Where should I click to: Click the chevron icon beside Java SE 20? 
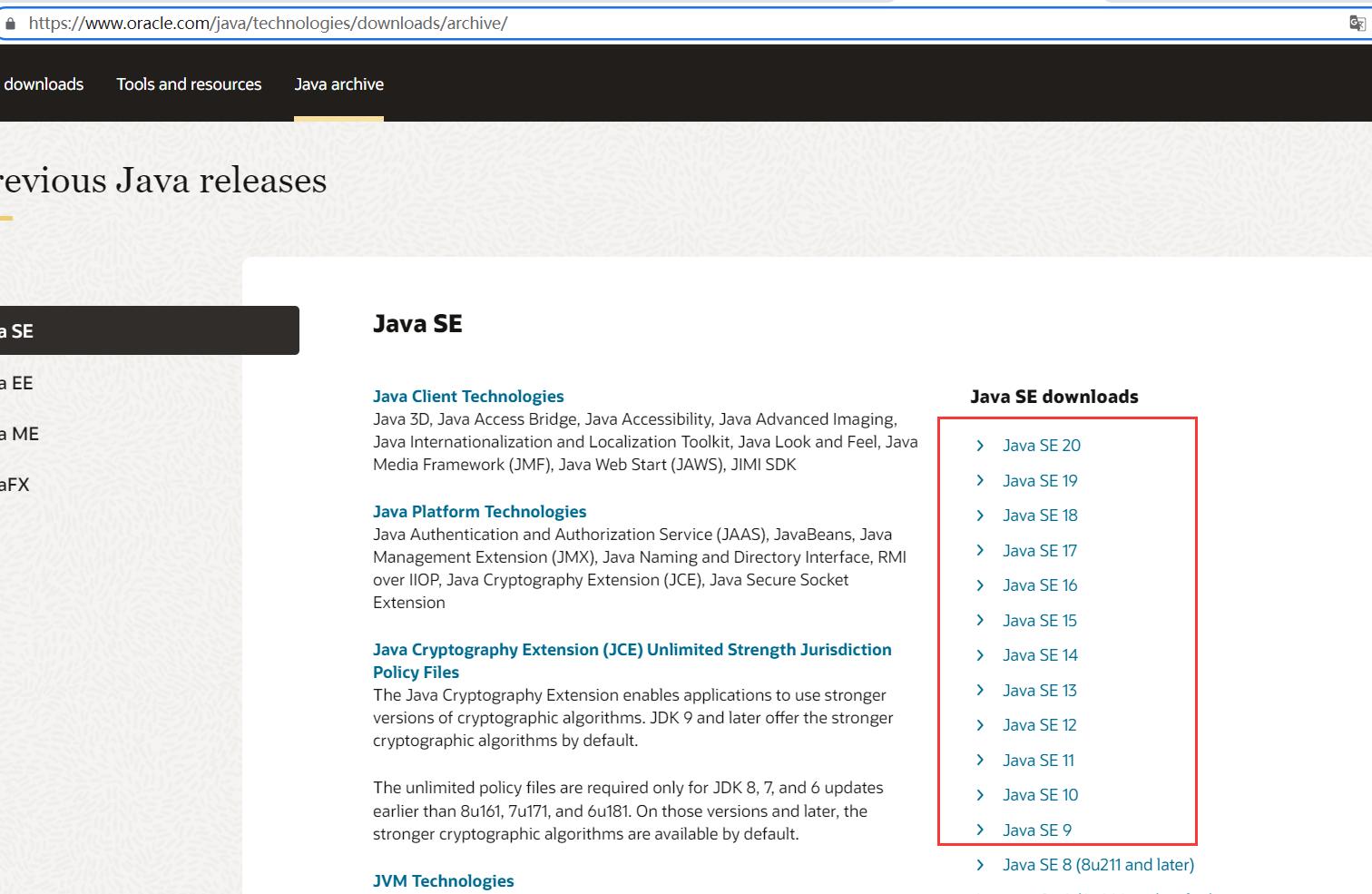(980, 446)
